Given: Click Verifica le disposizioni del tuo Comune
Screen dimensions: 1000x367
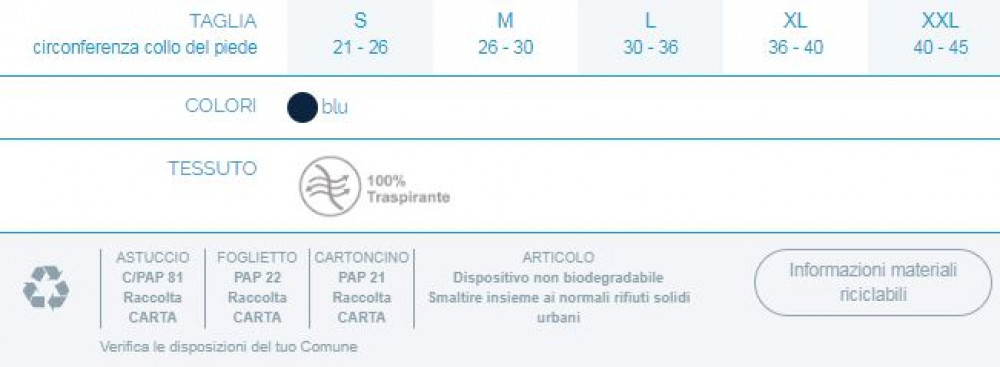Looking at the screenshot, I should click(x=228, y=347).
